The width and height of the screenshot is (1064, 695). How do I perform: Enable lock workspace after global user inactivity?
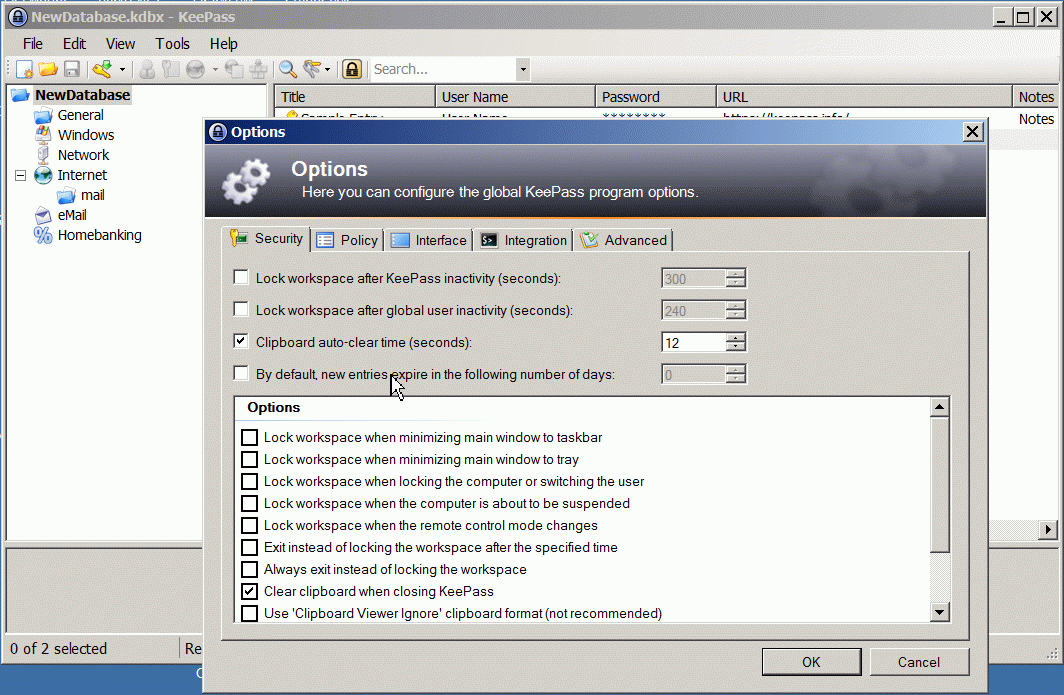(x=241, y=309)
